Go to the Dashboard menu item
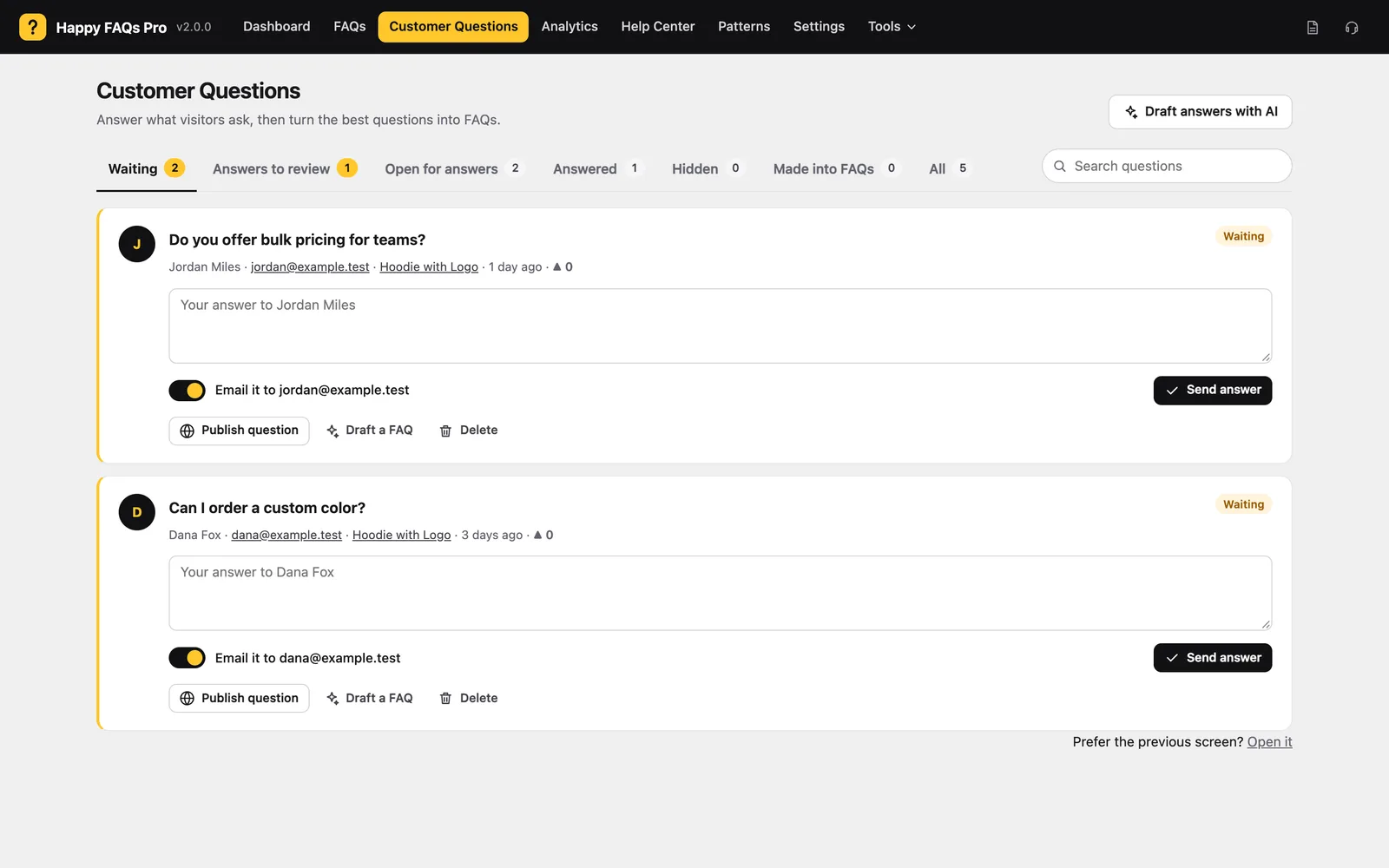Viewport: 1389px width, 868px height. (276, 27)
